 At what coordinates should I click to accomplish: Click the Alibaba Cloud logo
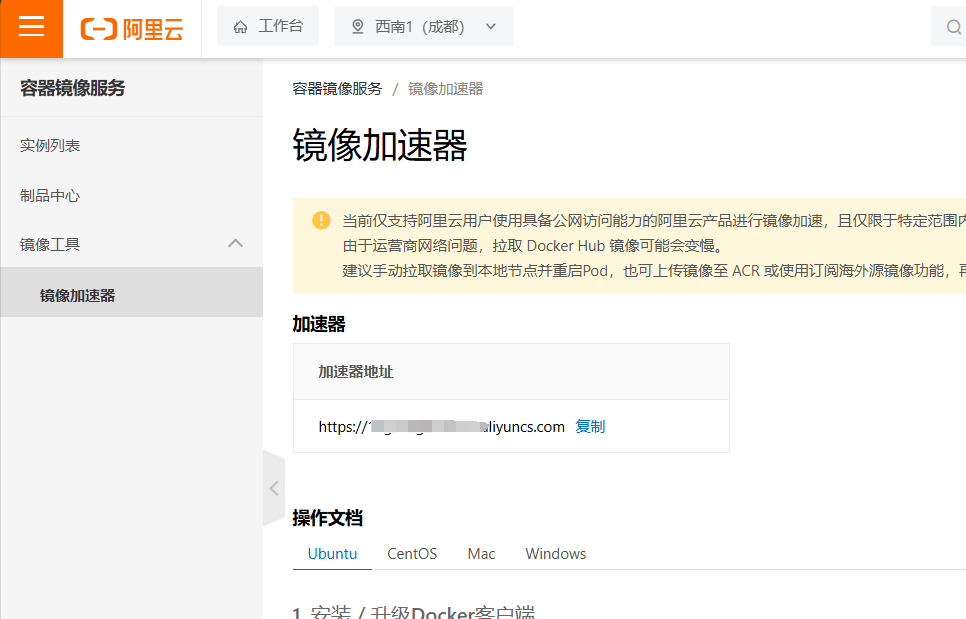[132, 29]
